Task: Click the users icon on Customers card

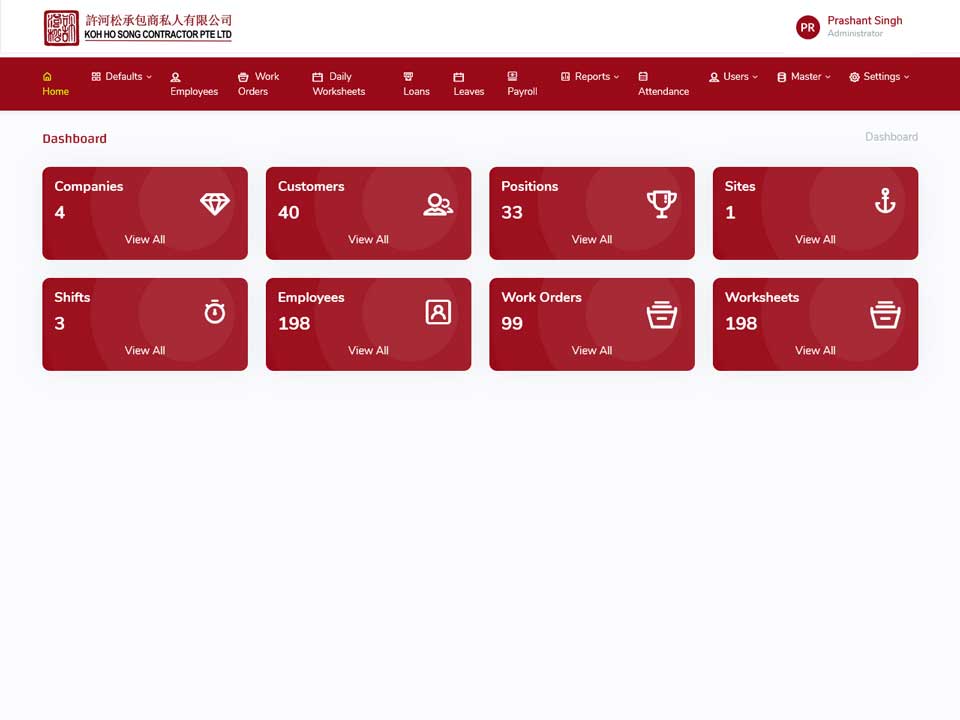Action: coord(438,204)
